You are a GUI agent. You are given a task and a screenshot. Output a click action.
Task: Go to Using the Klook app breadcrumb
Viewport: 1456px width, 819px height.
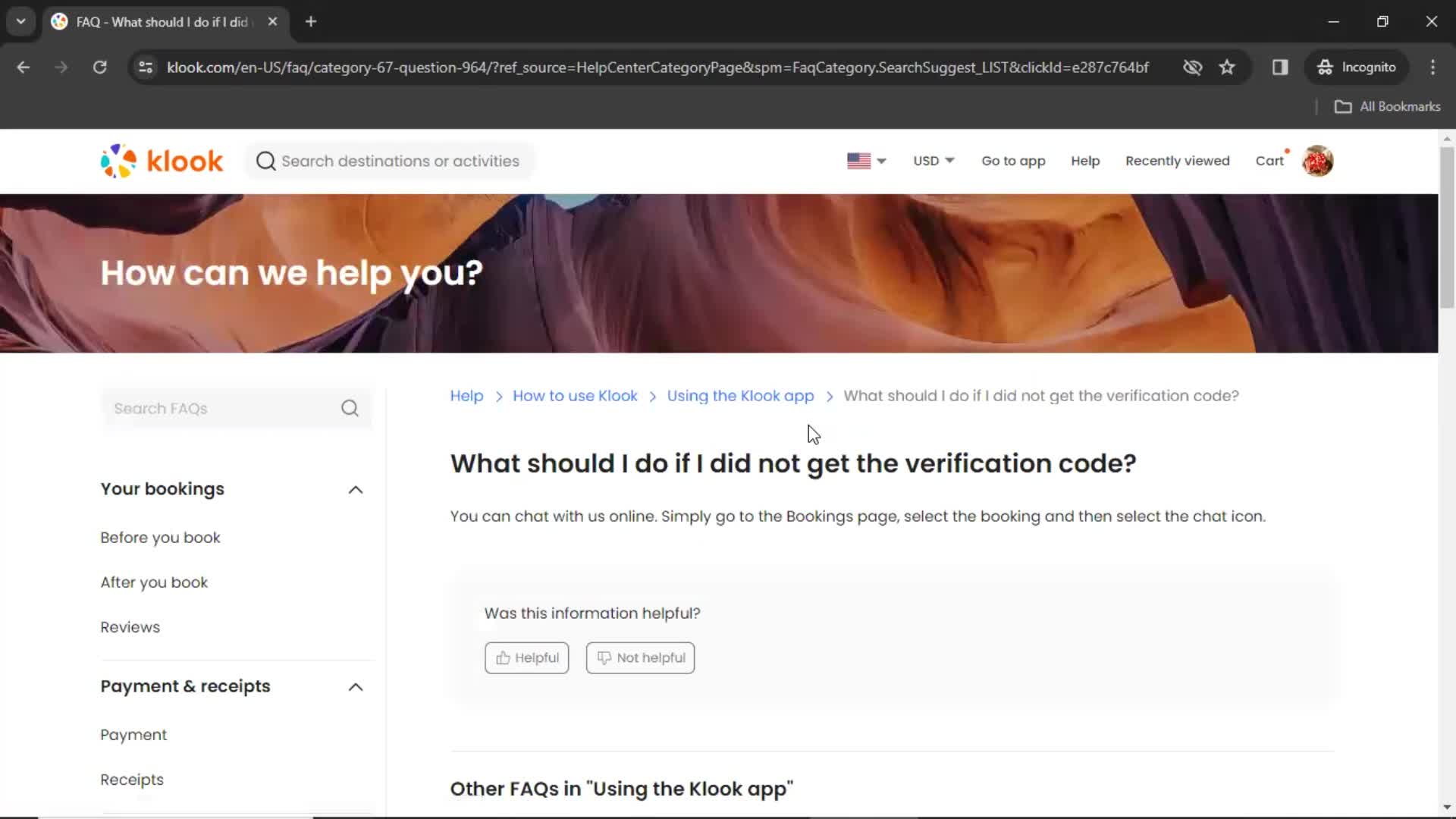pos(740,396)
